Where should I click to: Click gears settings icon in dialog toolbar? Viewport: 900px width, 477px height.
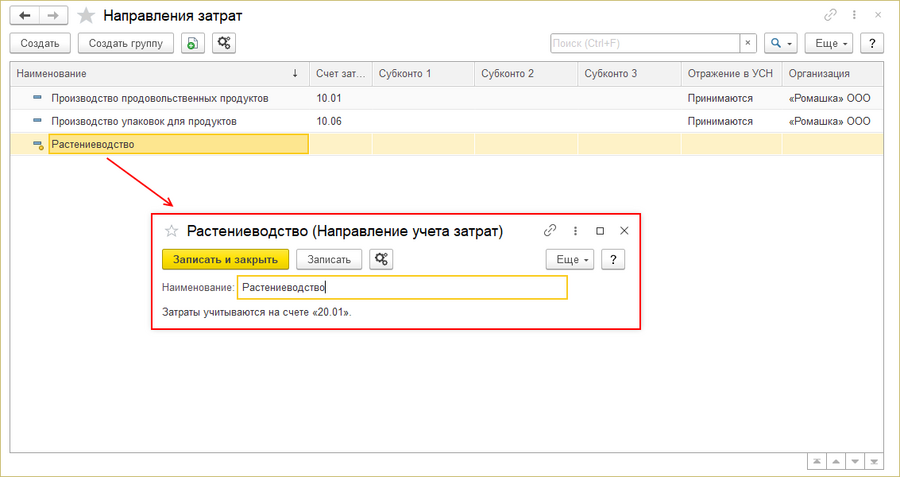coord(381,259)
